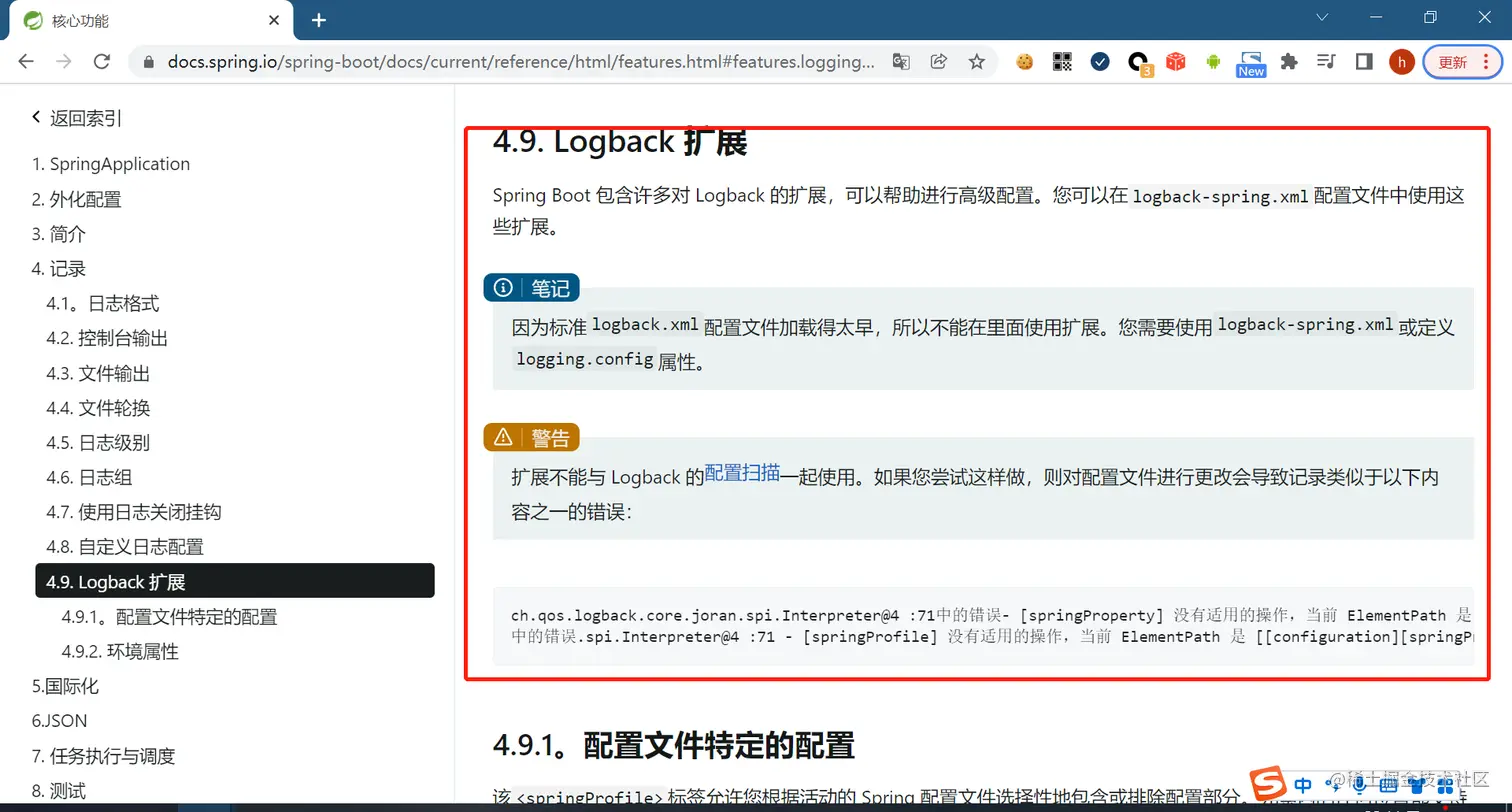Open 4. 记录 sidebar section

(59, 269)
